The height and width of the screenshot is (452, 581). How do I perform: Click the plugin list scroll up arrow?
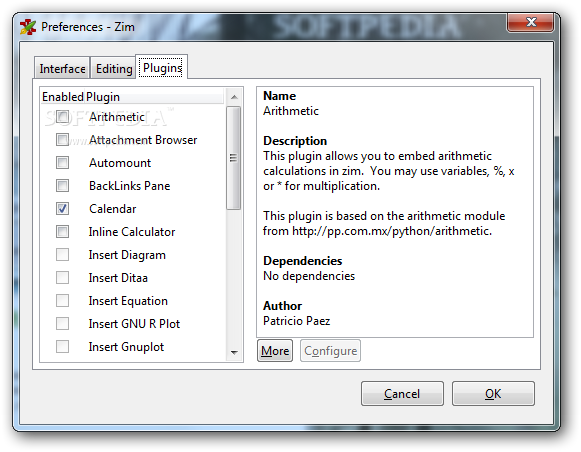coord(234,97)
